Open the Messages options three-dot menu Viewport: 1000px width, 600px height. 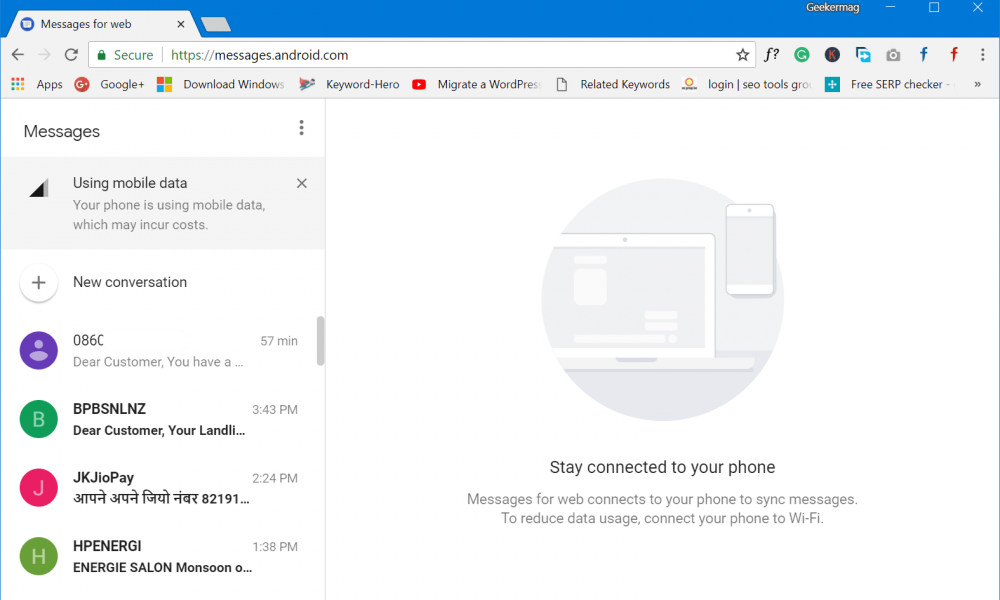point(301,128)
